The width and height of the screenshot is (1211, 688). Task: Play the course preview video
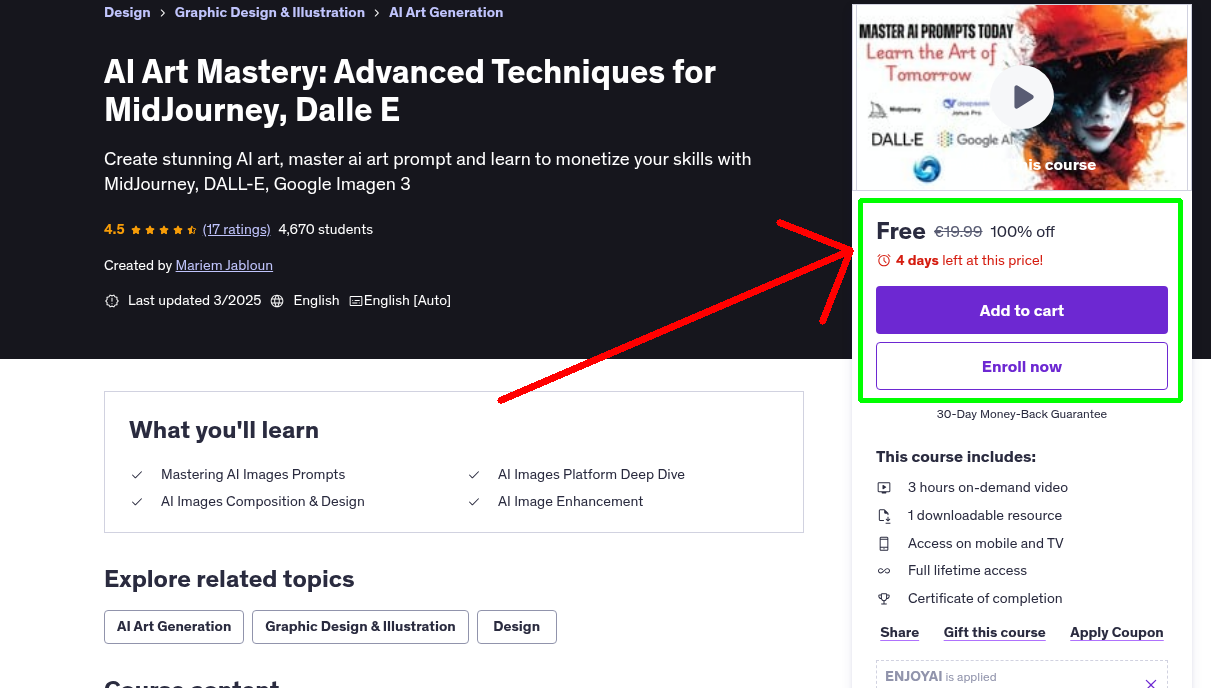tap(1022, 97)
